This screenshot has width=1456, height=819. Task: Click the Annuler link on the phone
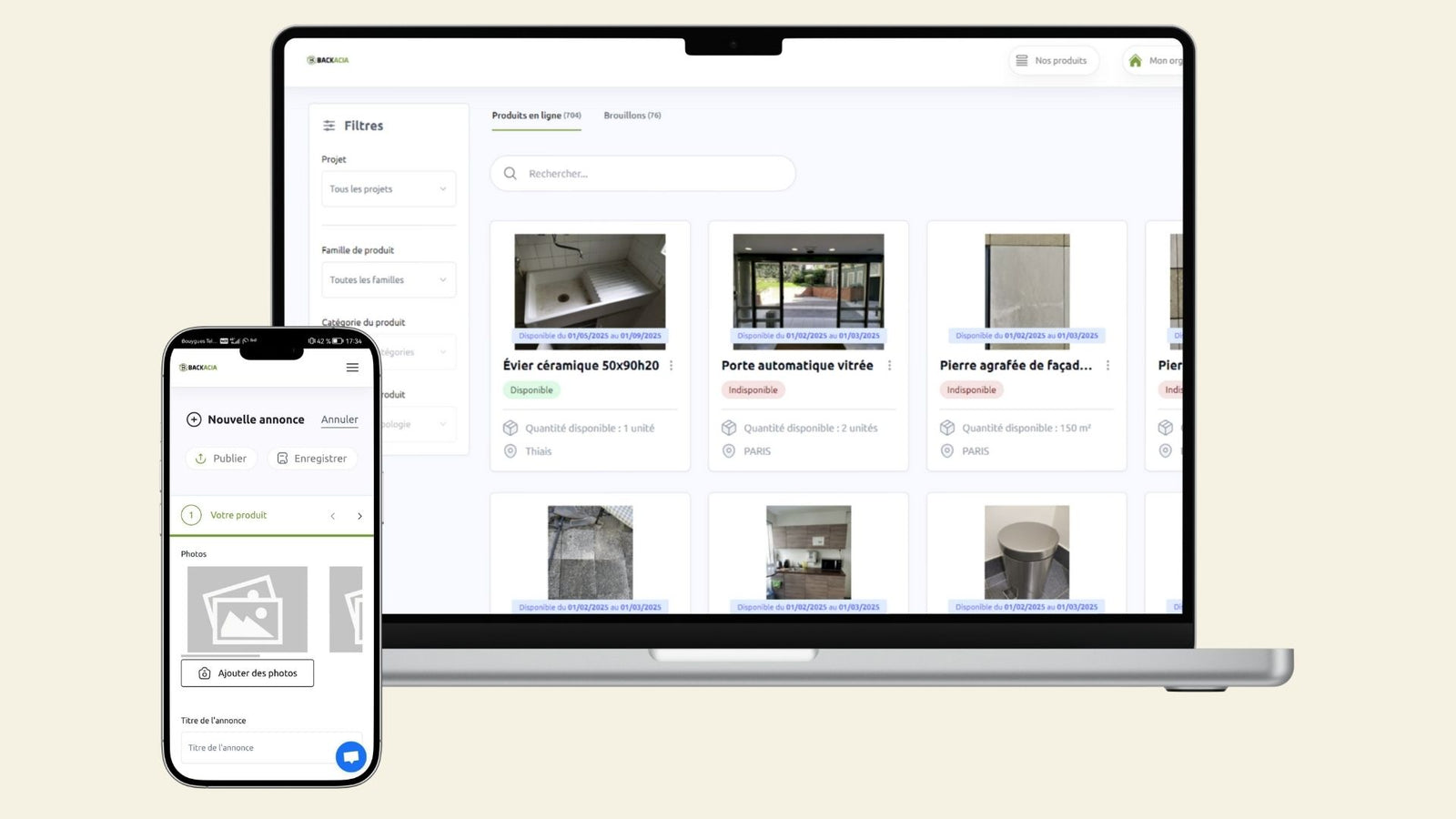pyautogui.click(x=339, y=420)
